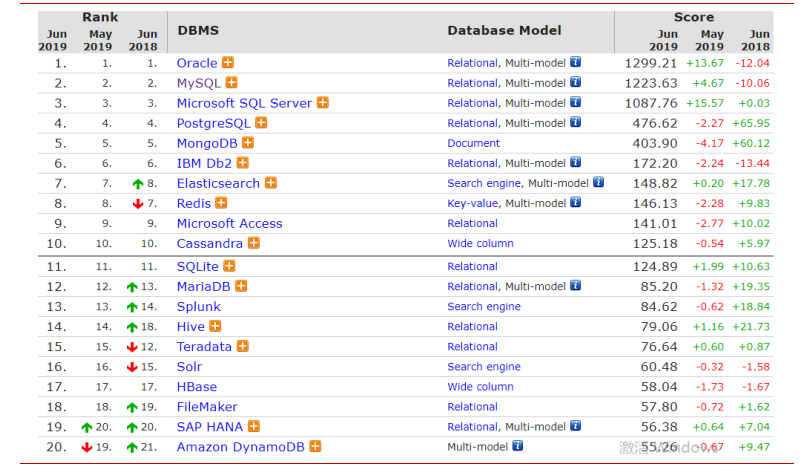Open the Solr link
Screen dimensions: 807x470
[189, 367]
